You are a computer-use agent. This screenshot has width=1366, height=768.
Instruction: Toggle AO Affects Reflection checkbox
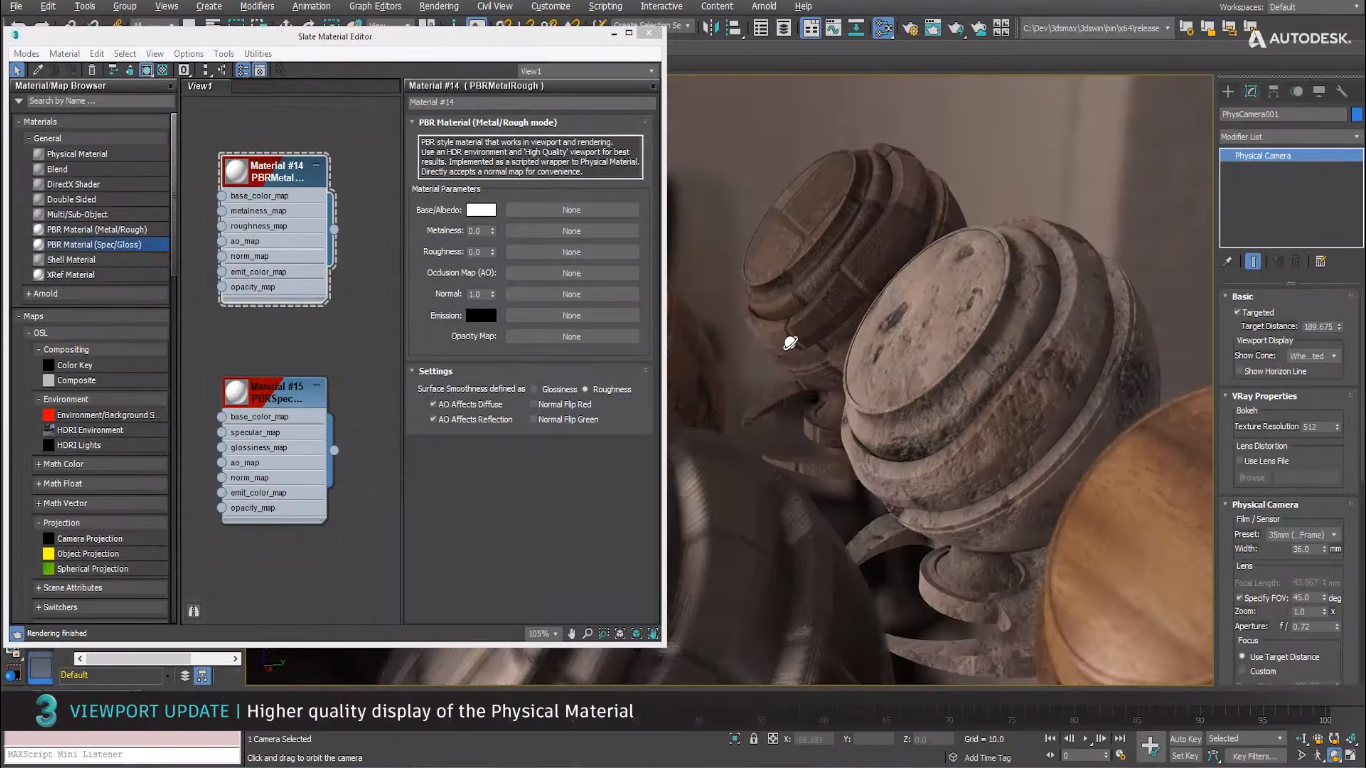[433, 419]
